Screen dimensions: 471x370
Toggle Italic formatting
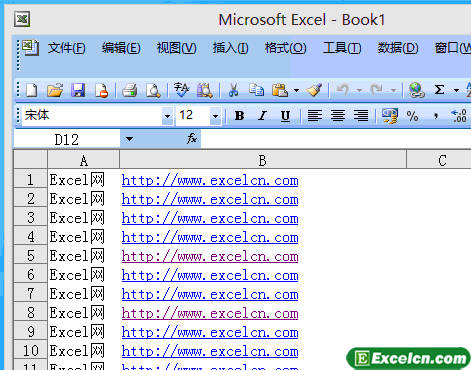263,116
